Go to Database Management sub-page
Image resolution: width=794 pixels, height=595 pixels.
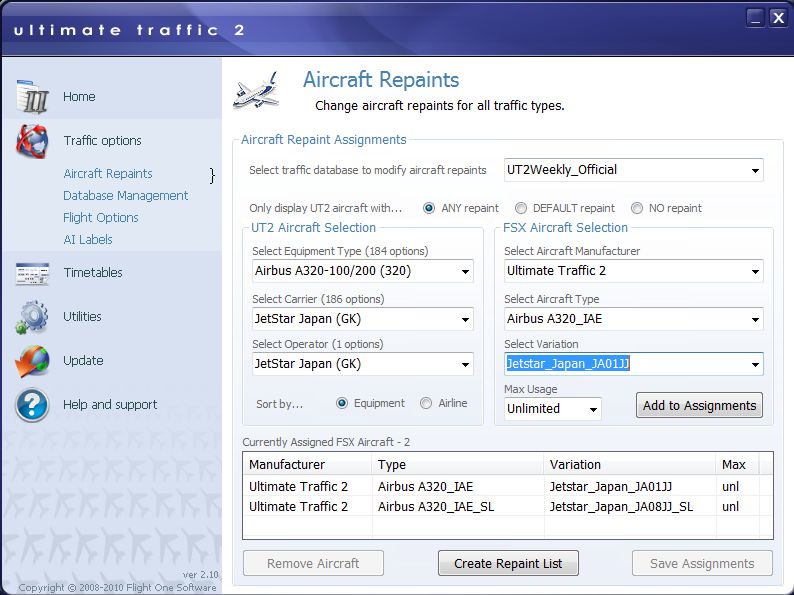pyautogui.click(x=126, y=195)
